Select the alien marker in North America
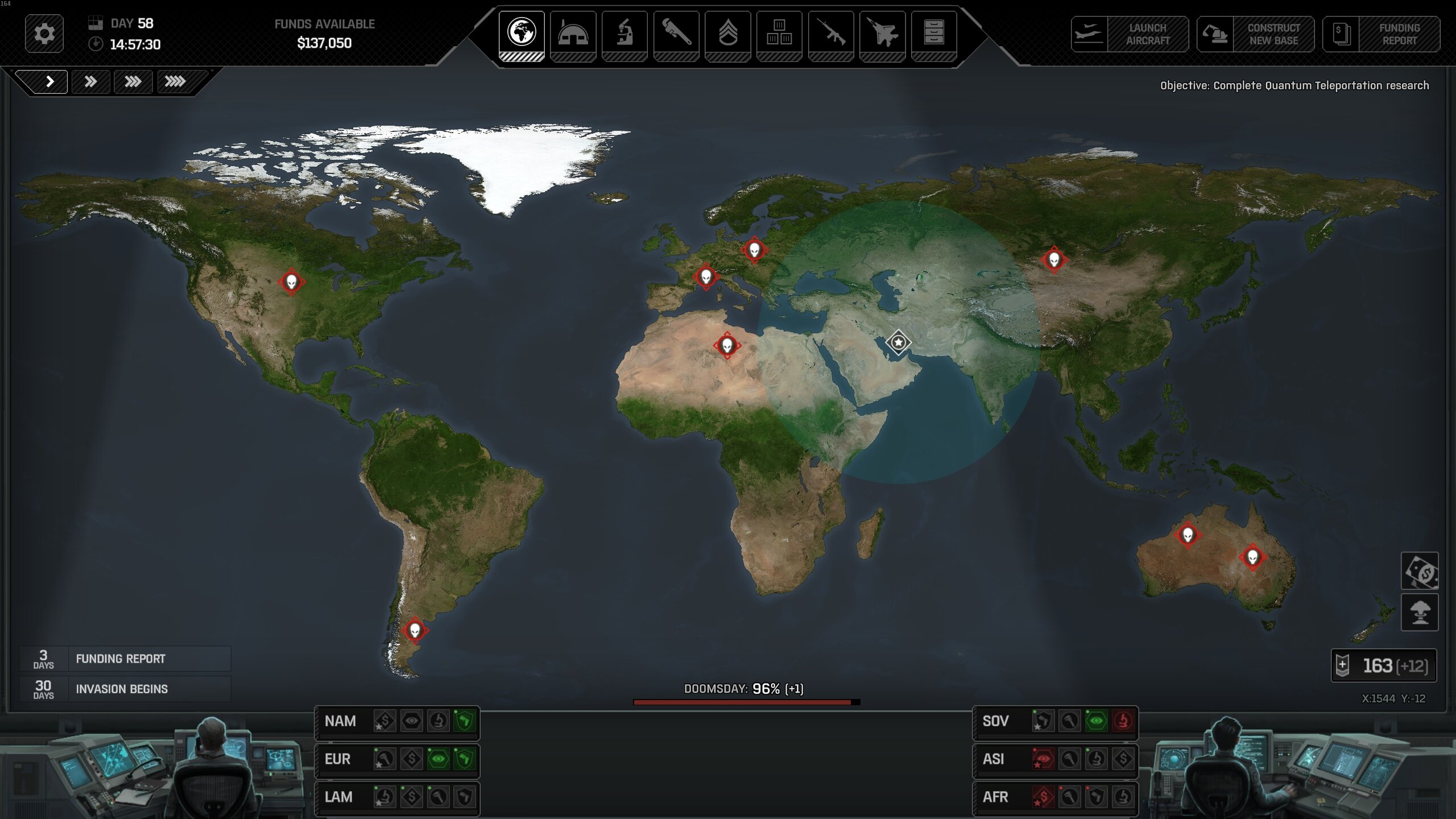The height and width of the screenshot is (819, 1456). (292, 282)
